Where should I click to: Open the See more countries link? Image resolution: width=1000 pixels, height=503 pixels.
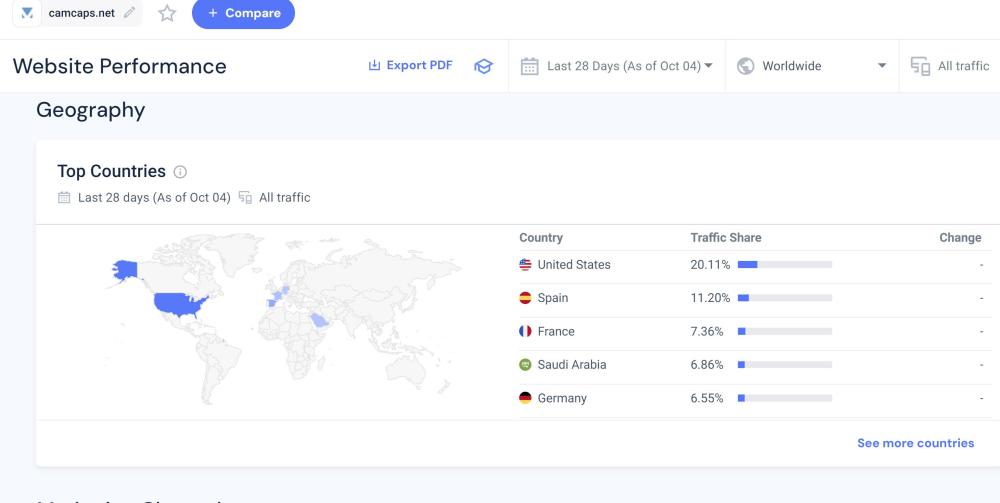(x=915, y=443)
